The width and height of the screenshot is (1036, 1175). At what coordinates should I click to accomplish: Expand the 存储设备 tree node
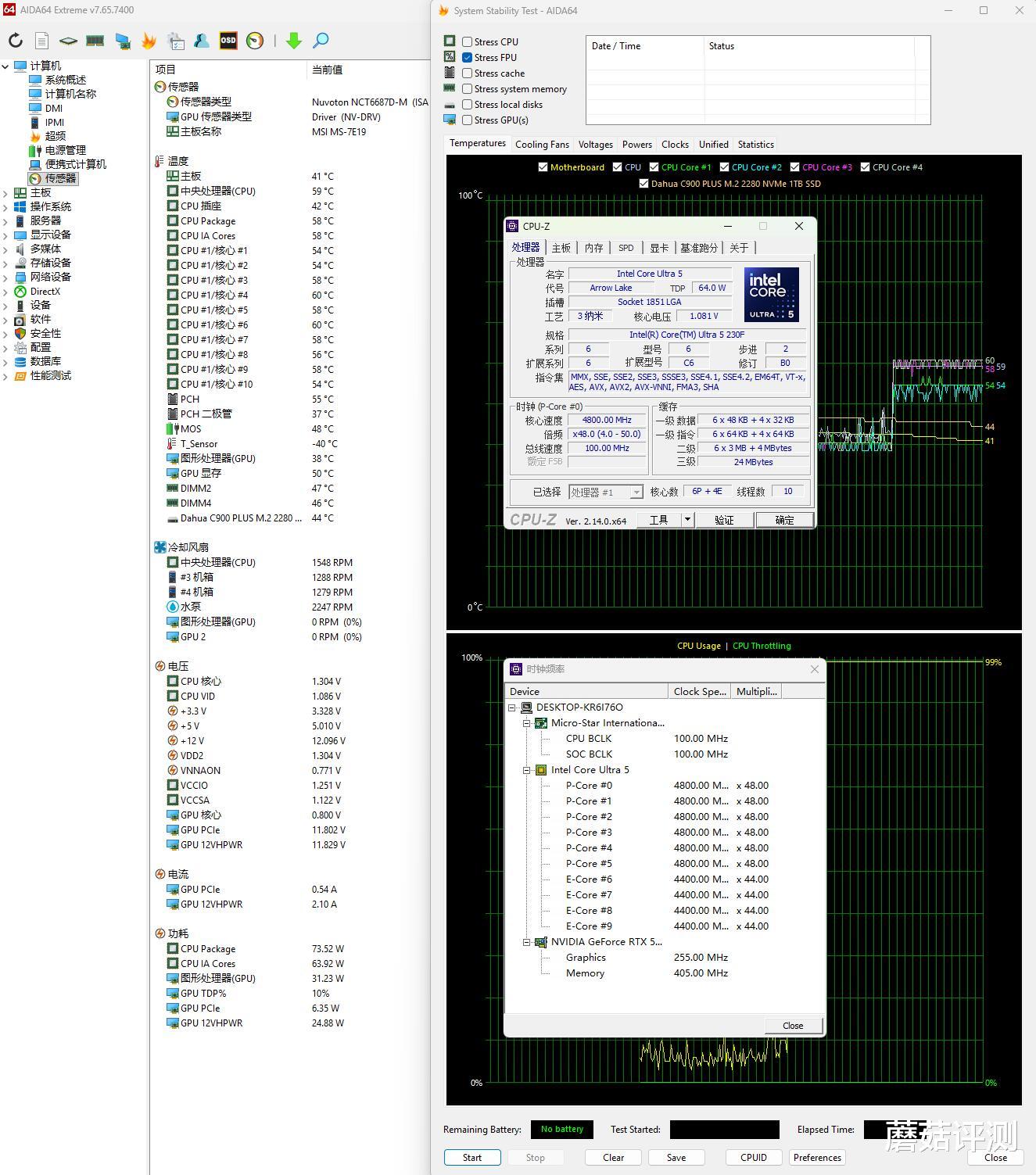coord(5,263)
